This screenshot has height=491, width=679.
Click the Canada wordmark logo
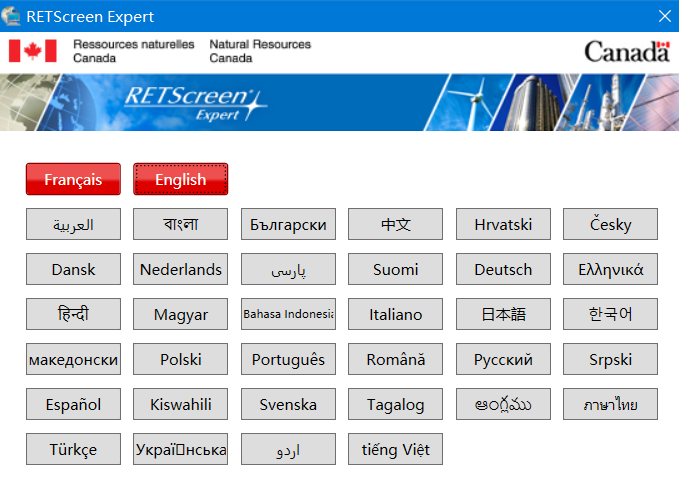point(627,52)
